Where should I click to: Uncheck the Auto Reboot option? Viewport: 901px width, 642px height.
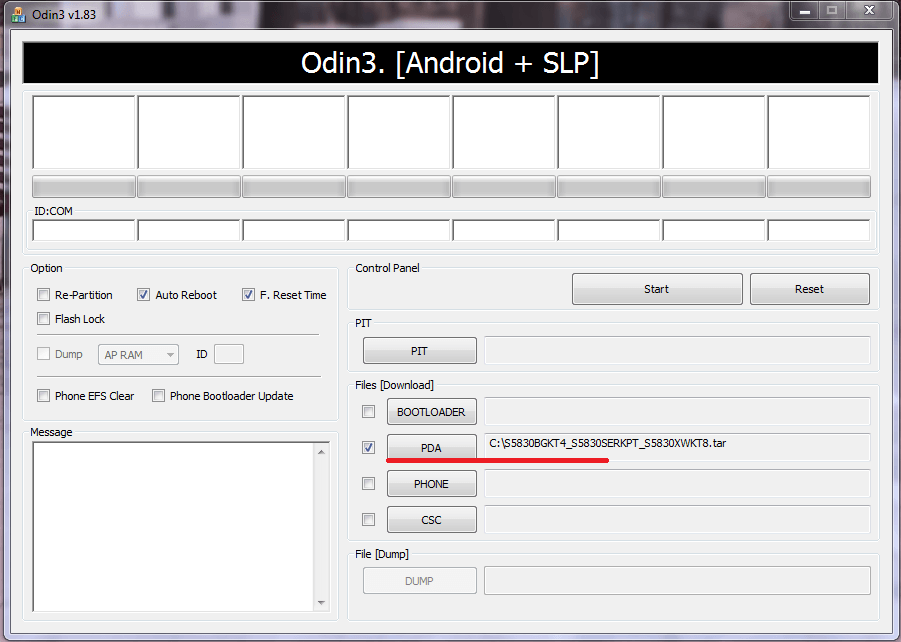[144, 295]
